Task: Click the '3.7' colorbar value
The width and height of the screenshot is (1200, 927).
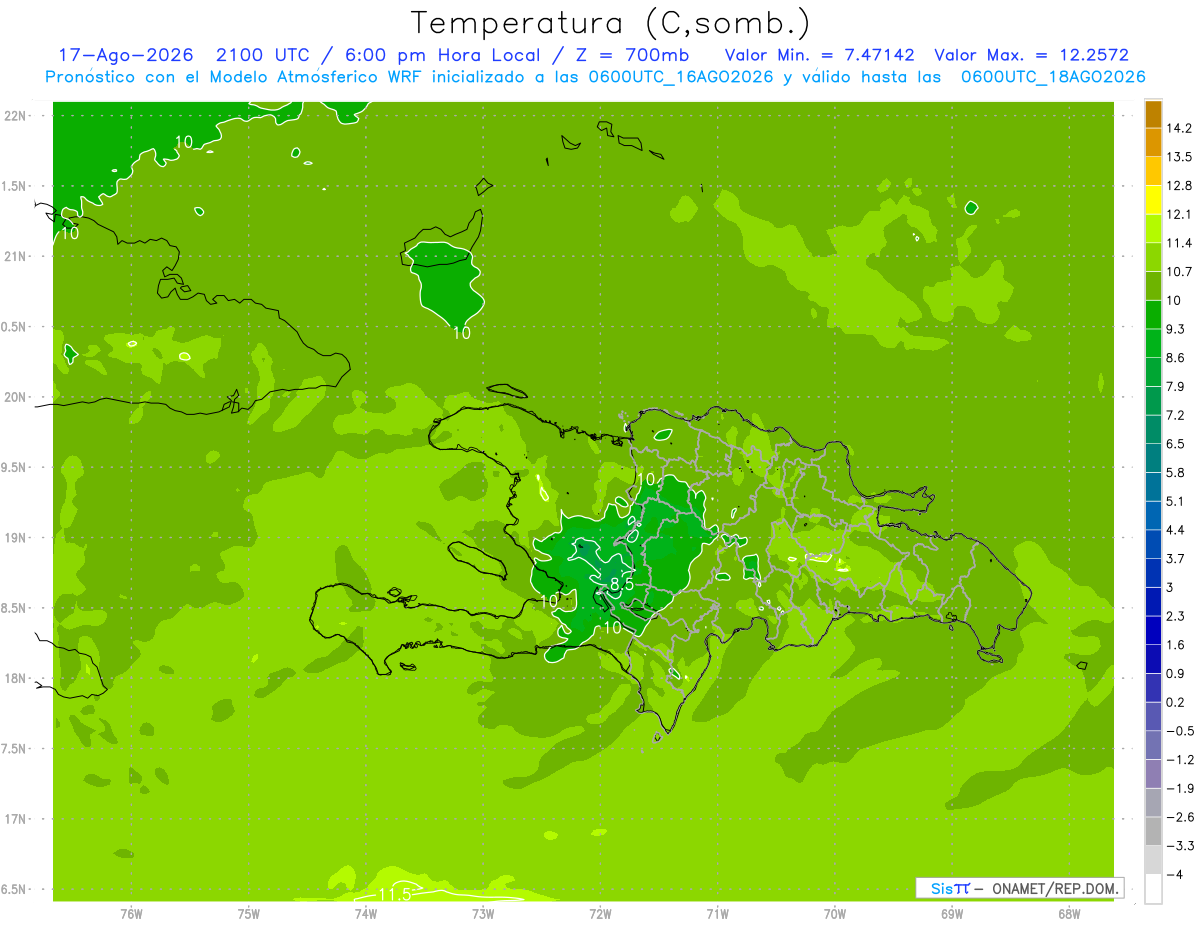Action: pos(1176,558)
